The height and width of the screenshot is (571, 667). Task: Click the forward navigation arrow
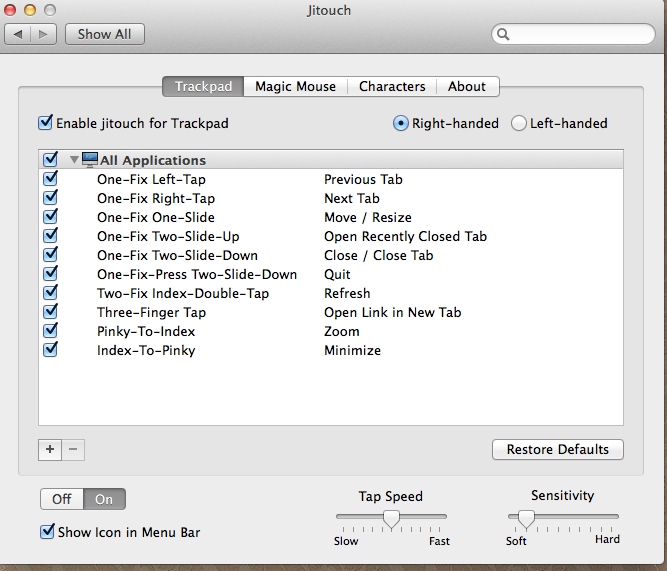[x=43, y=34]
